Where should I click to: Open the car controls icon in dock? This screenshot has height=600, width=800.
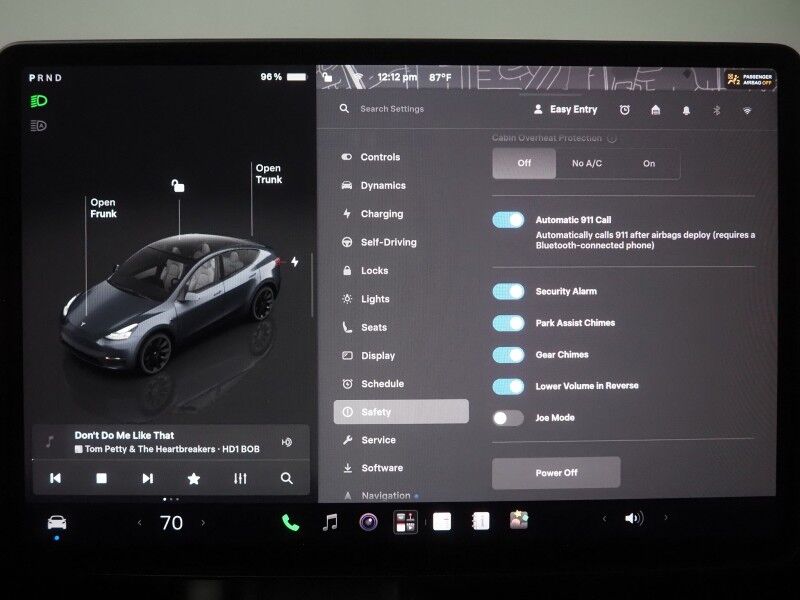click(57, 522)
